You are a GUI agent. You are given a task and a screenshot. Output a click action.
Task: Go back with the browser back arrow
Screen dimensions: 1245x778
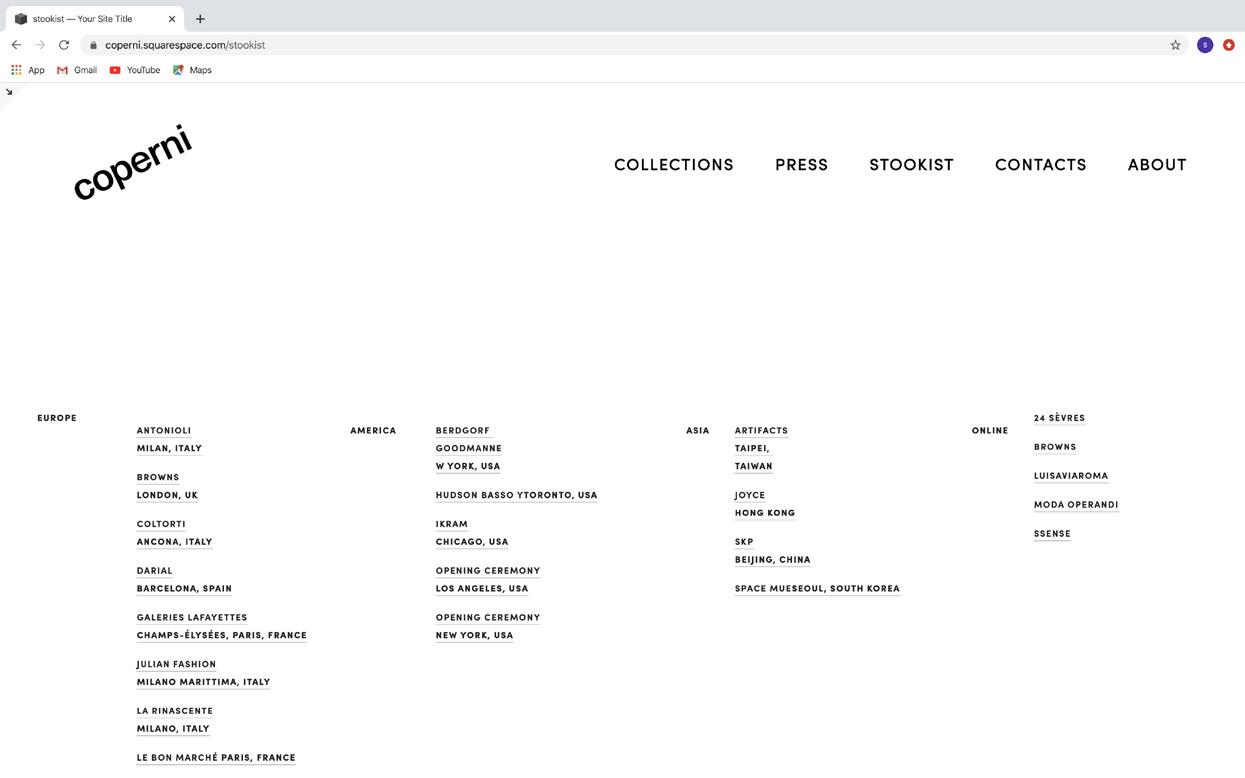pos(16,45)
